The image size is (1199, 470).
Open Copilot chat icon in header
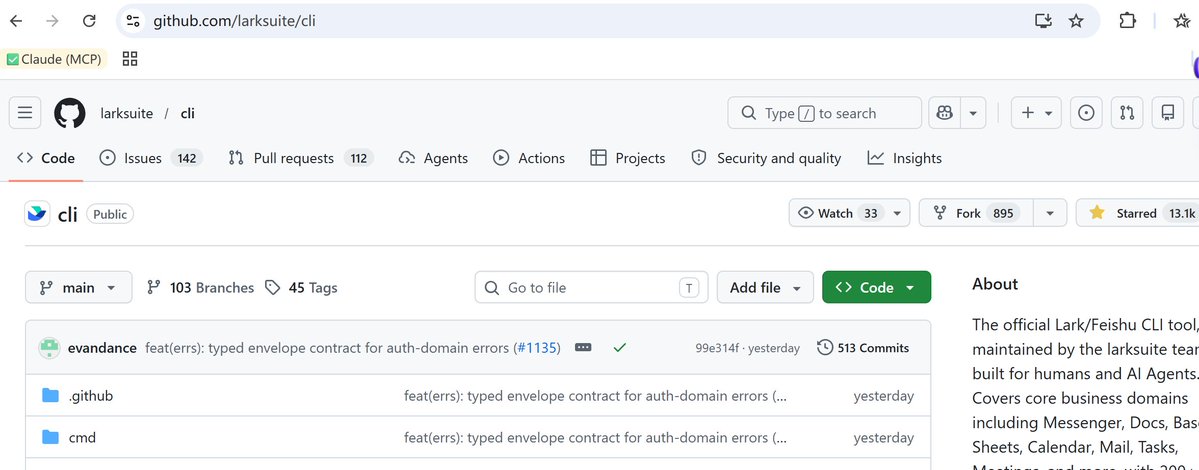[944, 113]
